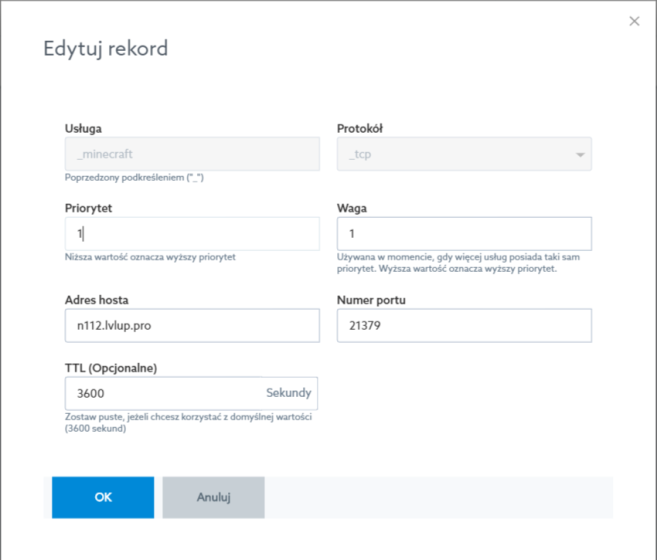657x560 pixels.
Task: Click the Adres hosta label
Action: (x=96, y=299)
